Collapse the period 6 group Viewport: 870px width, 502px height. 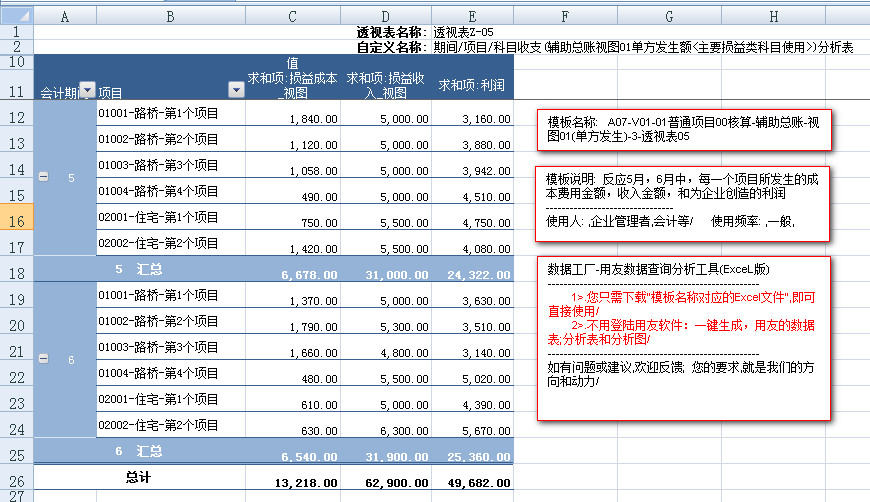coord(43,357)
